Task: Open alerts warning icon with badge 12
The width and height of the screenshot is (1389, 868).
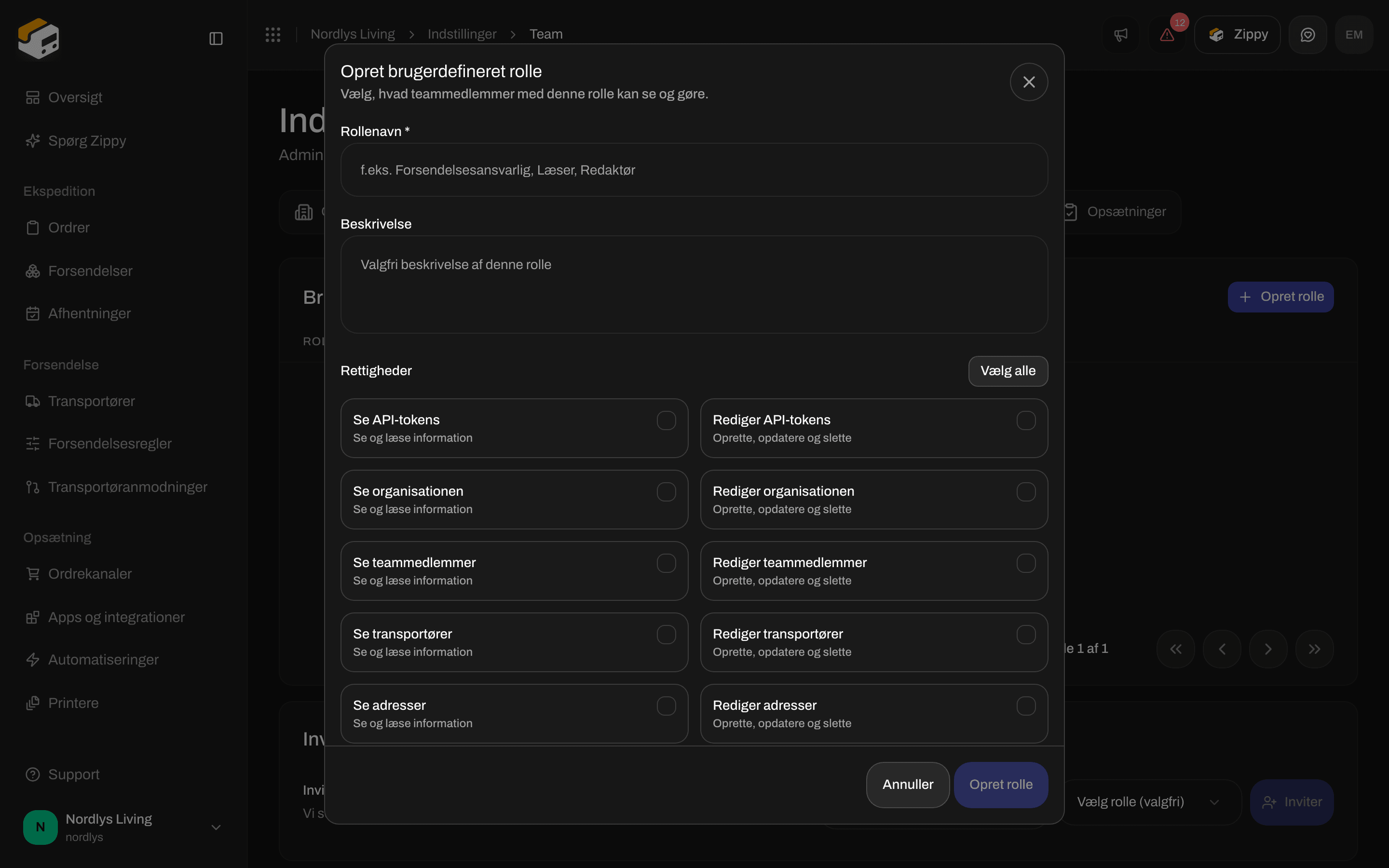Action: pyautogui.click(x=1167, y=35)
